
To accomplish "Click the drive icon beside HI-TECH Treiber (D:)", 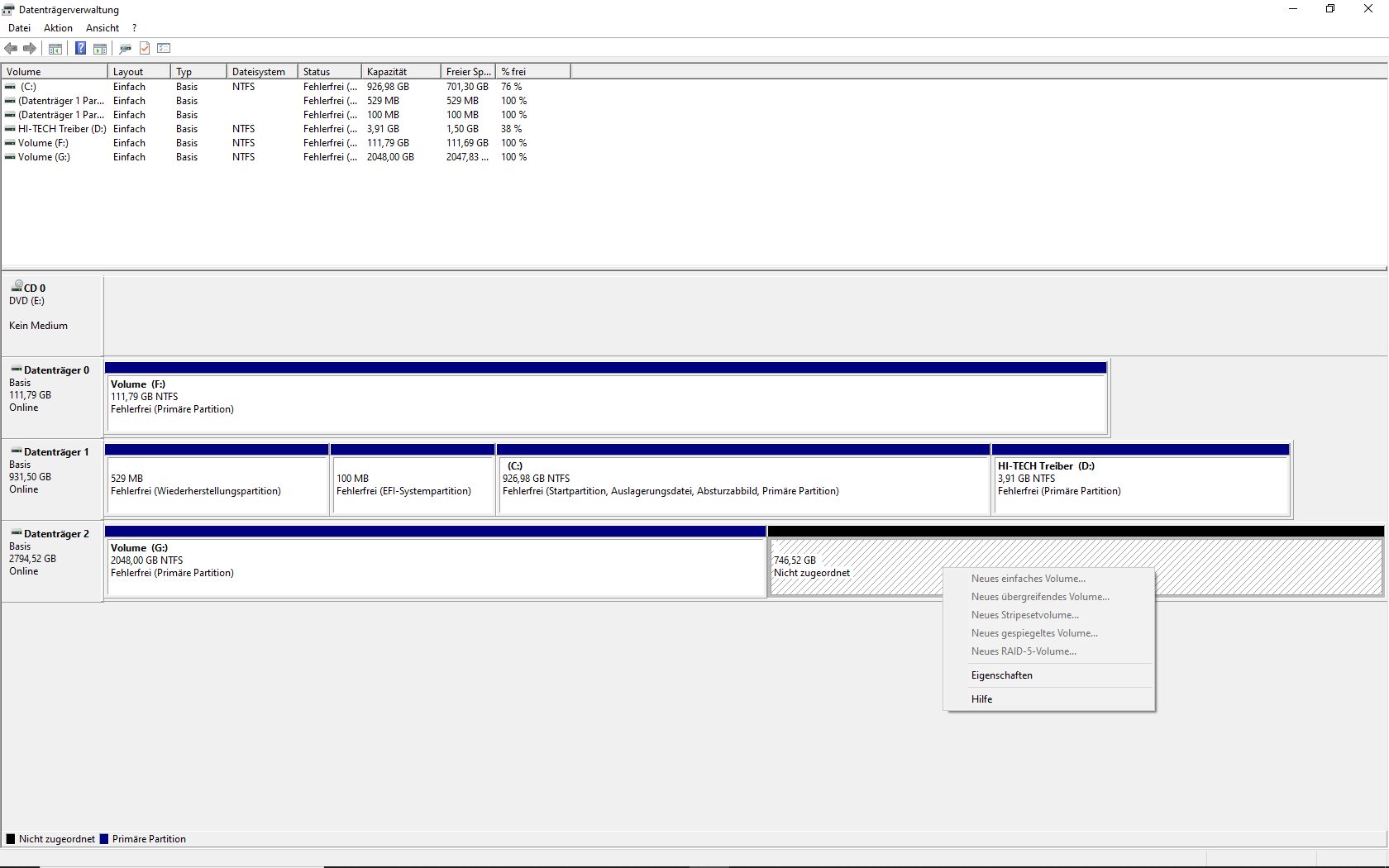I will point(10,129).
